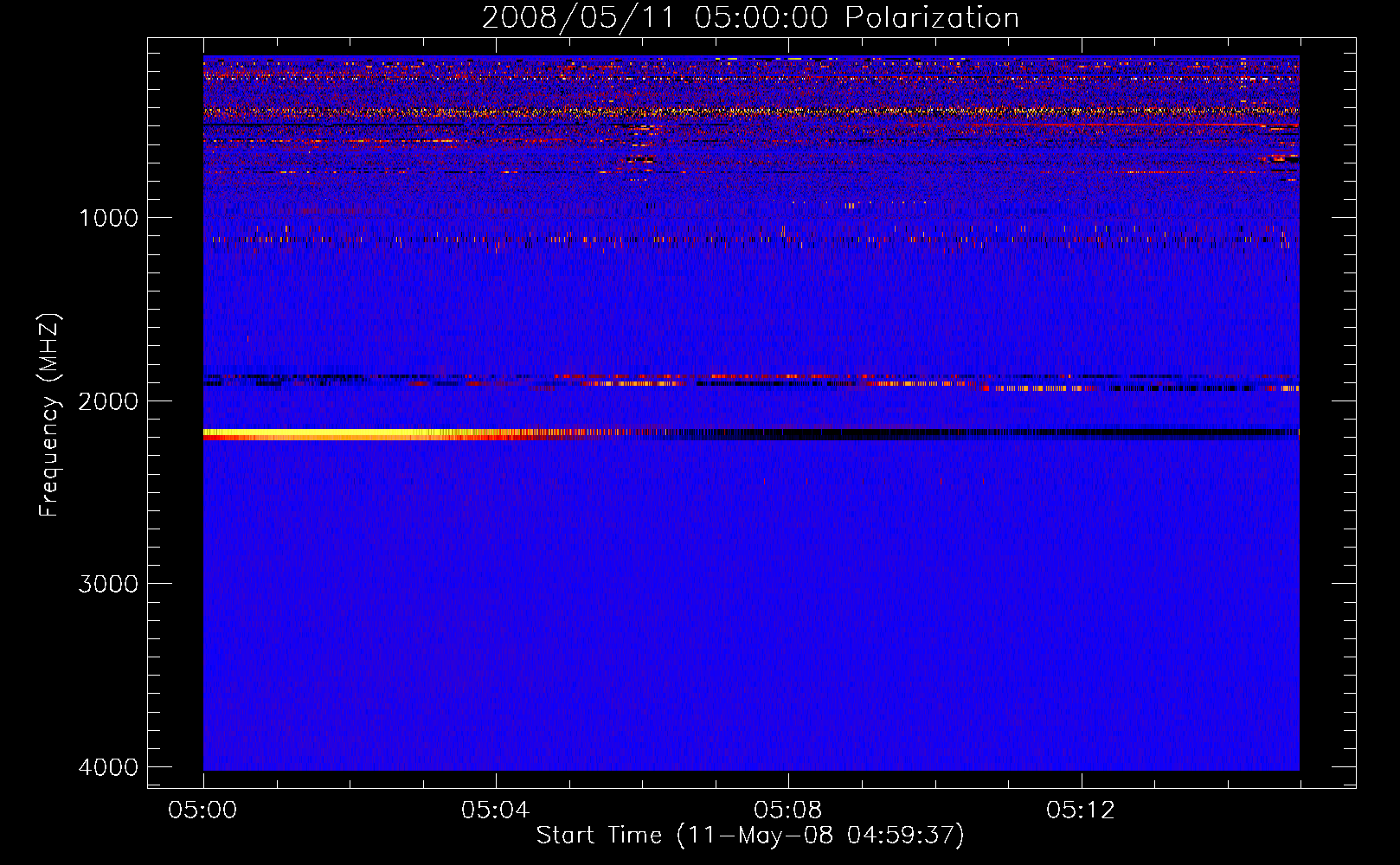1400x865 pixels.
Task: Click the 'Frequency (MHZ)' axis label
Action: 50,414
